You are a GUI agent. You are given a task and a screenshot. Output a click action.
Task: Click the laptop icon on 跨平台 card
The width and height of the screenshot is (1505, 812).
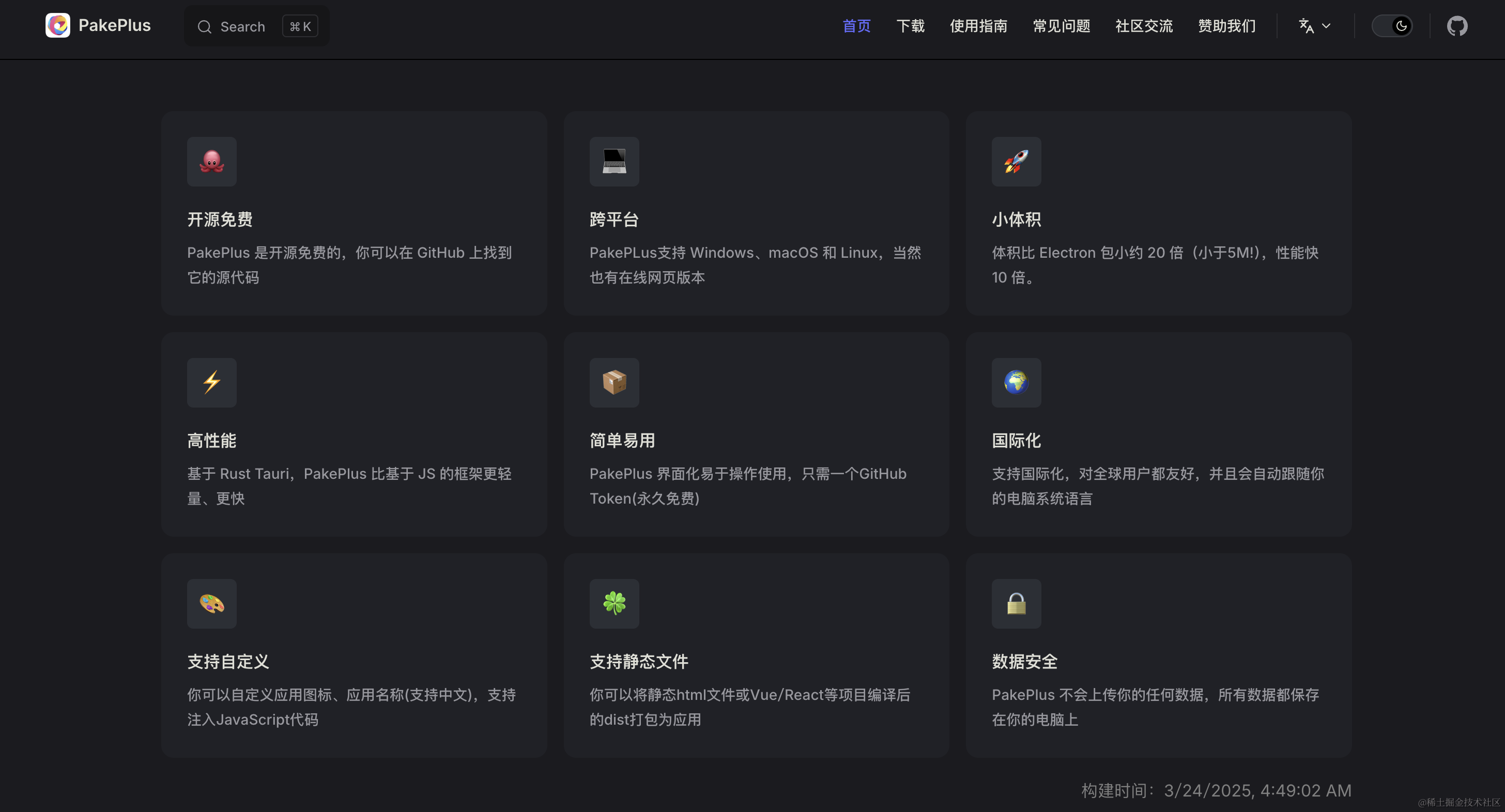pos(613,162)
